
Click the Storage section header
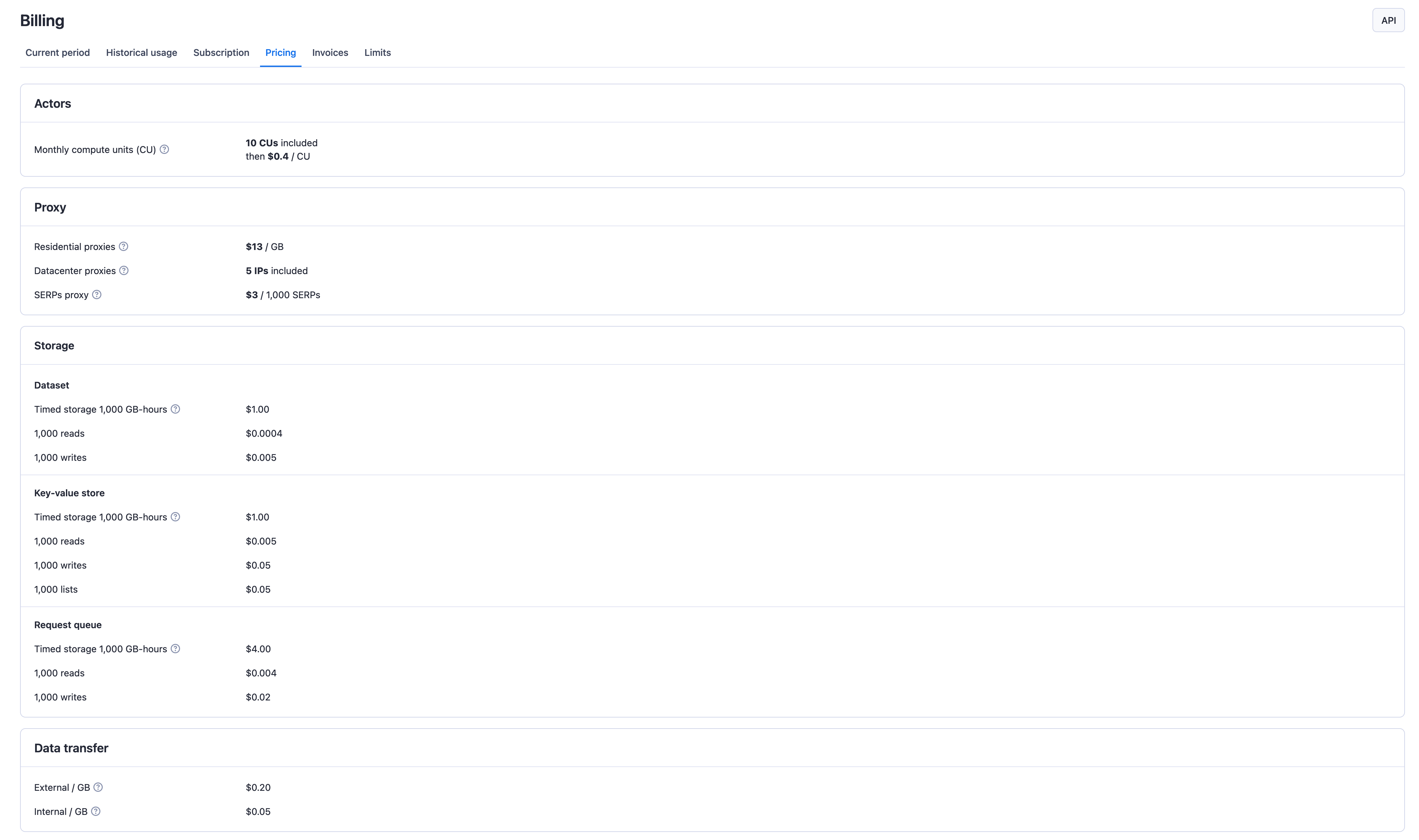(53, 345)
